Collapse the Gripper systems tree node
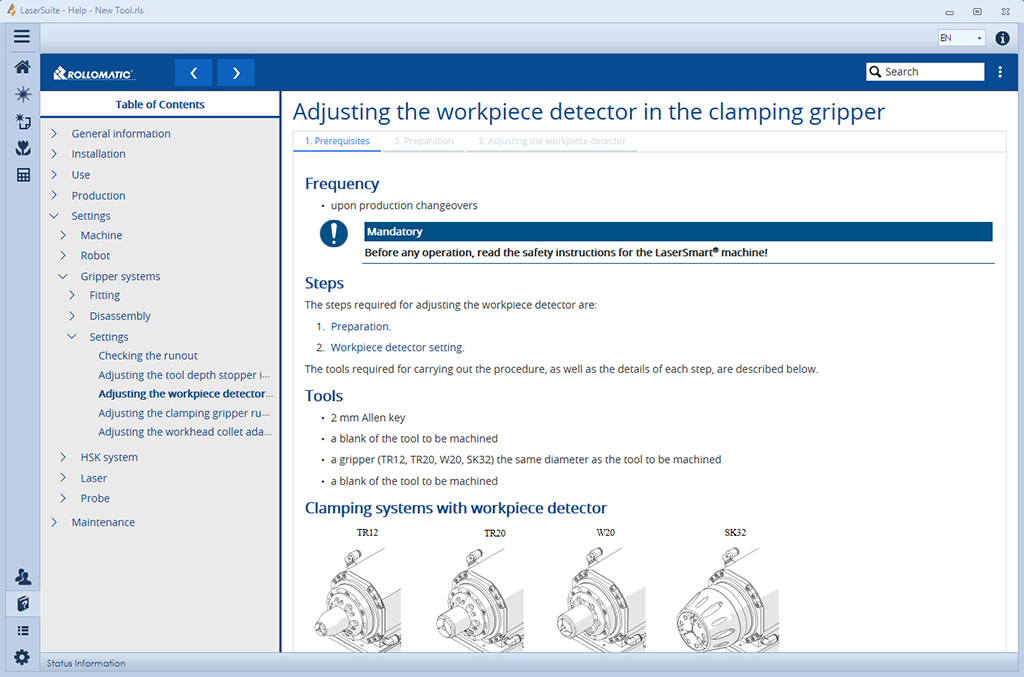The image size is (1024, 677). click(x=63, y=276)
